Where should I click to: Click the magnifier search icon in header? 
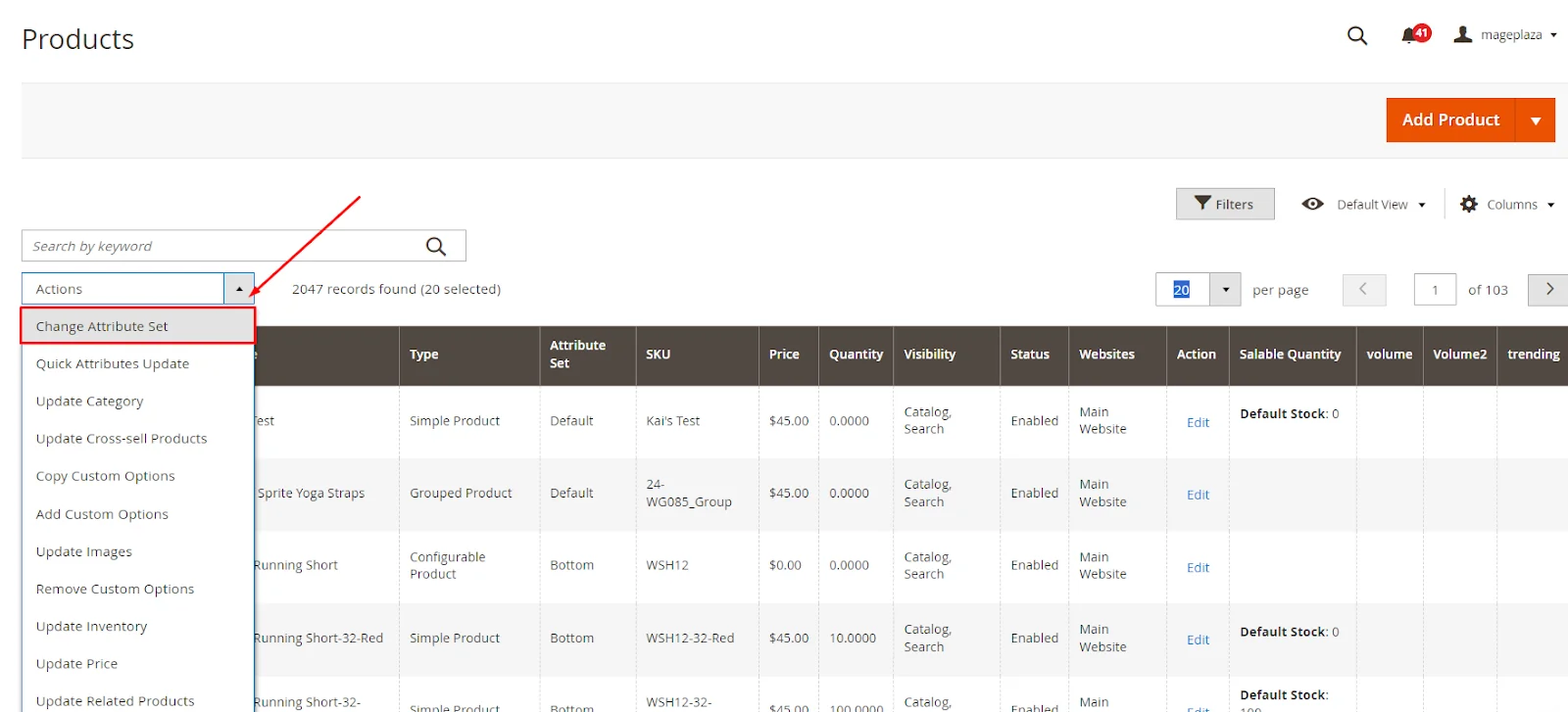1356,35
